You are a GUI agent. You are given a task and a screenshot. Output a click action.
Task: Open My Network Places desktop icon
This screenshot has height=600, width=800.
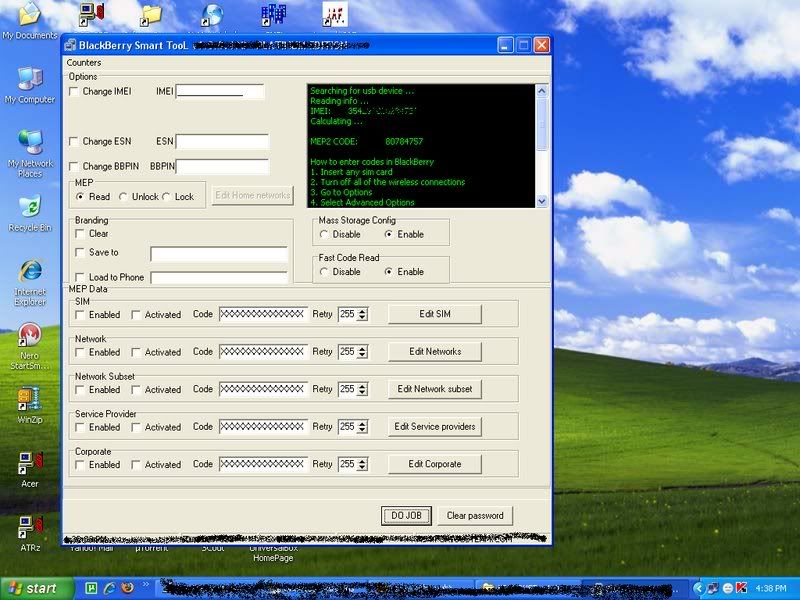(x=30, y=153)
